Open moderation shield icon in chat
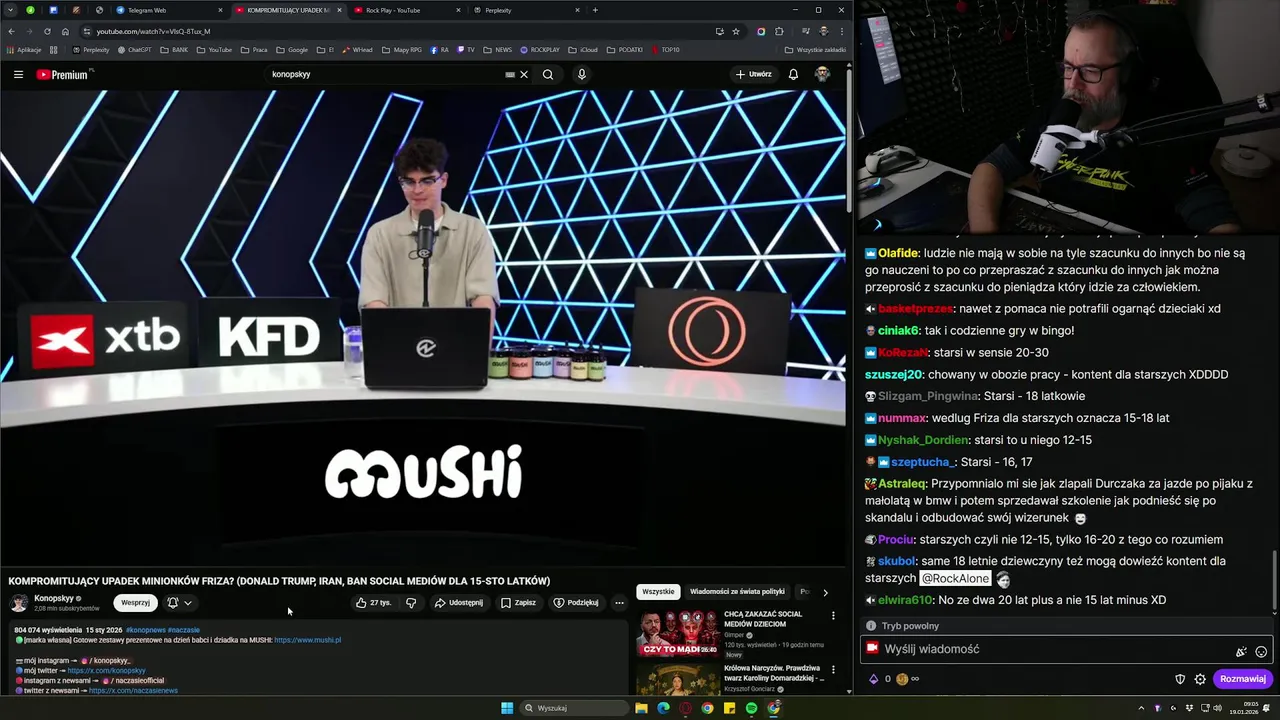 pos(1180,679)
